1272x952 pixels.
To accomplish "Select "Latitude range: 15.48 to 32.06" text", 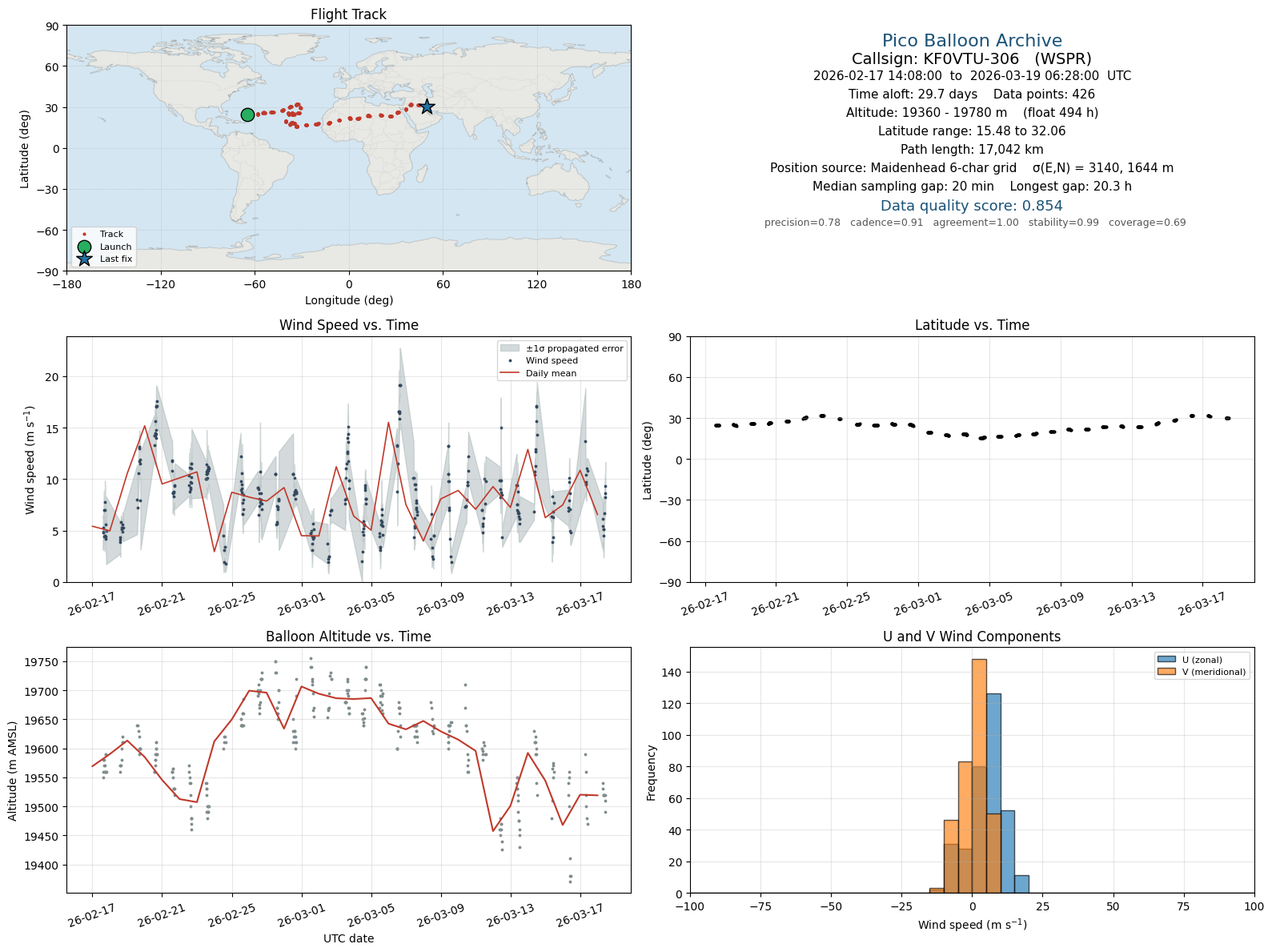I will click(x=972, y=131).
